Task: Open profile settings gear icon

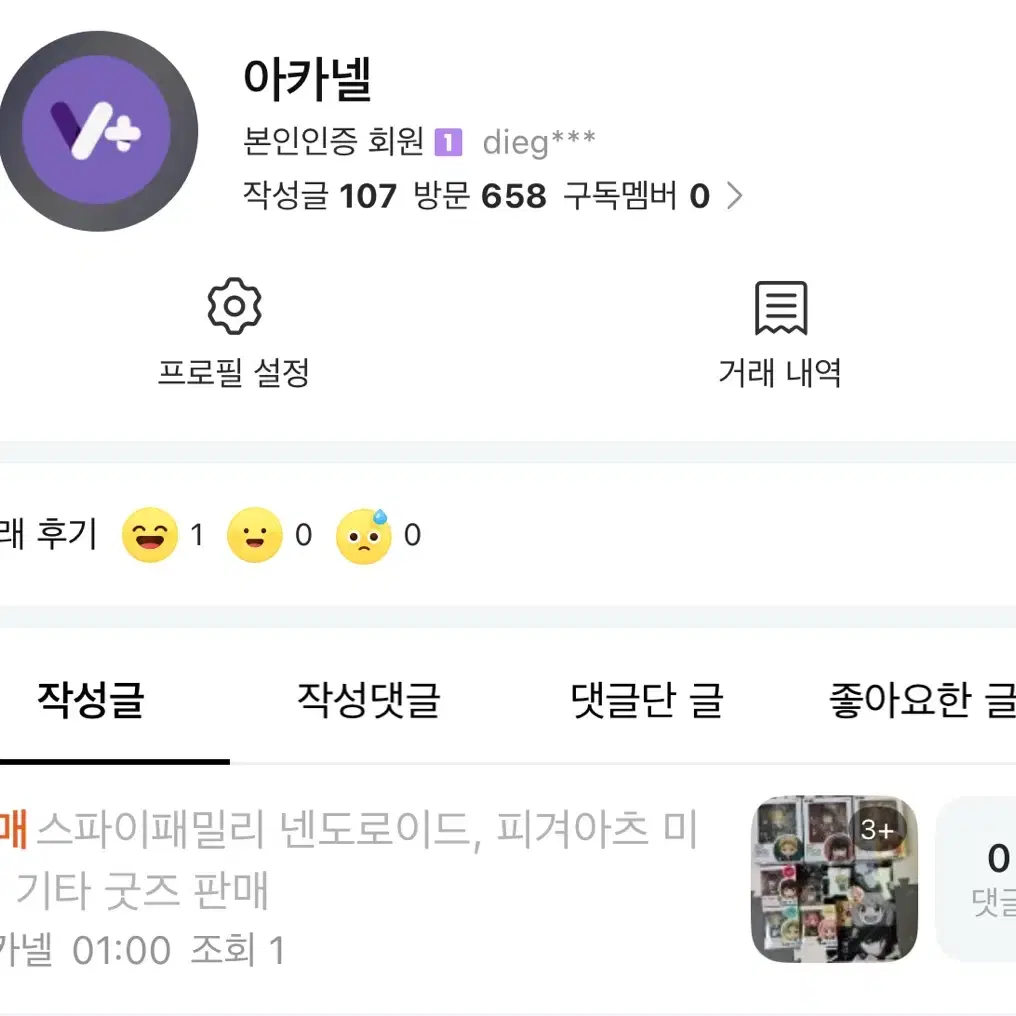Action: 235,306
